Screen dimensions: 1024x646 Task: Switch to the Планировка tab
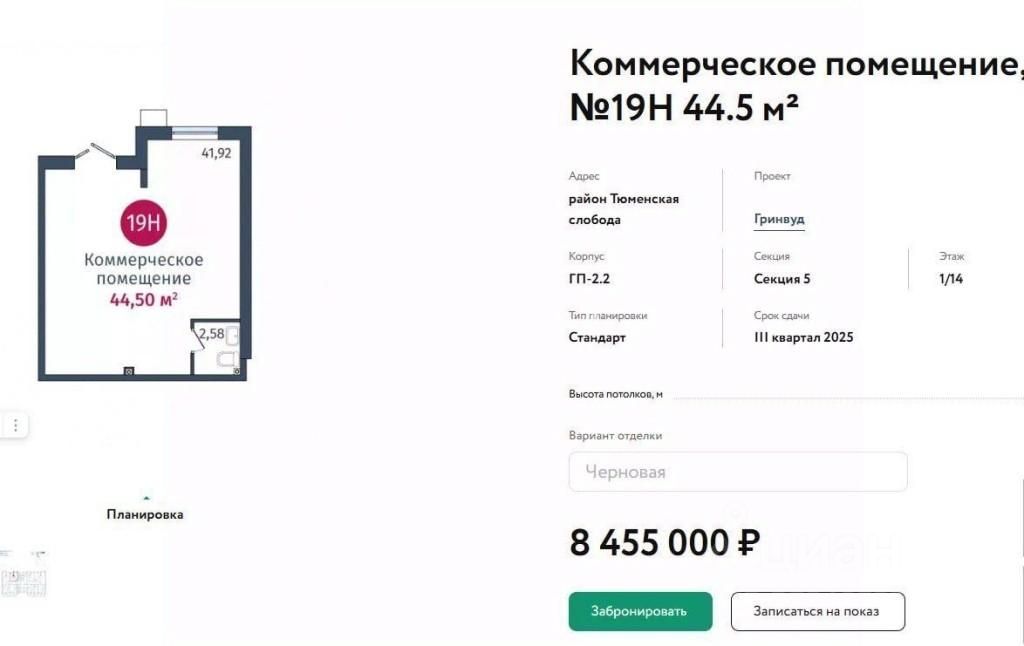point(145,514)
